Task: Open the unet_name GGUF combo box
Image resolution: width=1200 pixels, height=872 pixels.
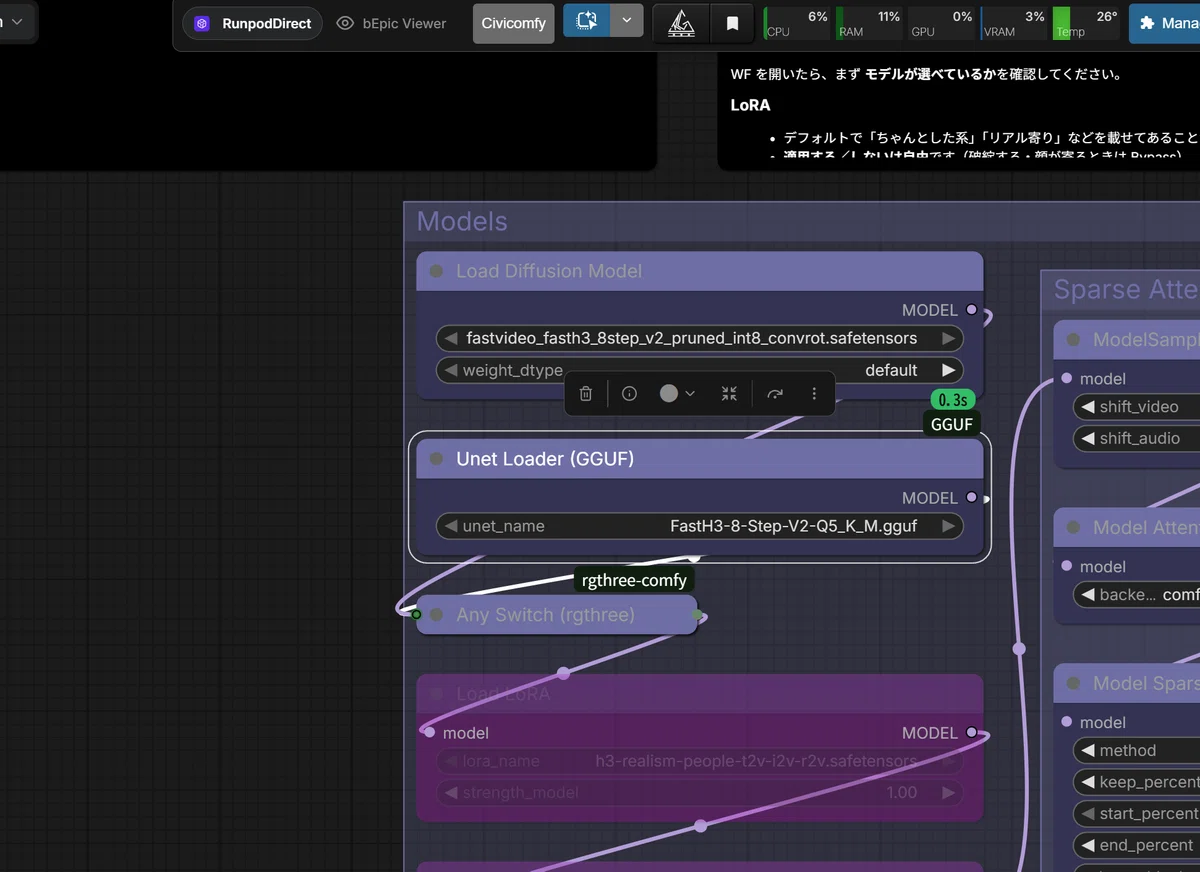Action: (700, 526)
